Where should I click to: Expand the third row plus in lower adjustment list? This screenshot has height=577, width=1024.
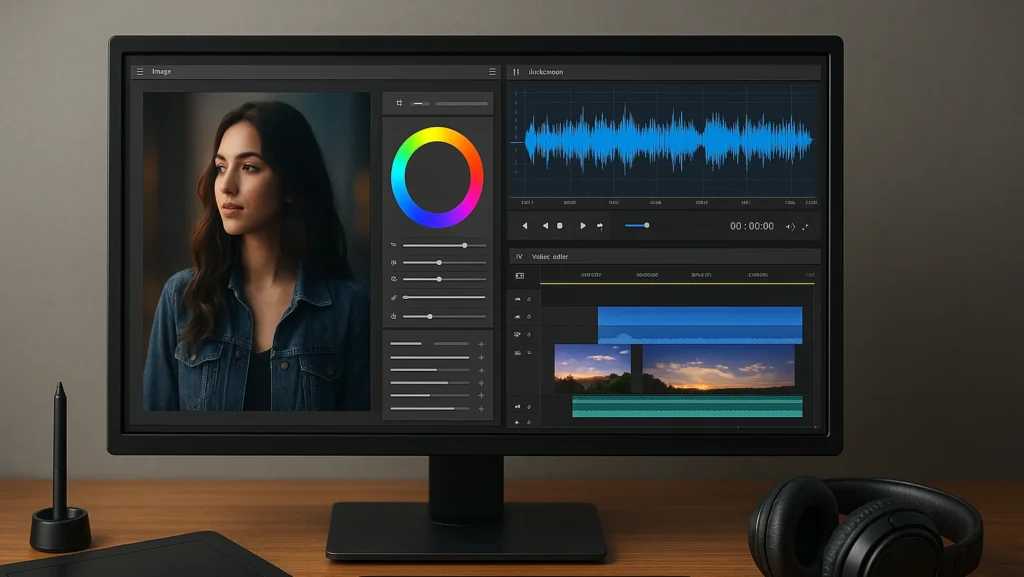(481, 370)
